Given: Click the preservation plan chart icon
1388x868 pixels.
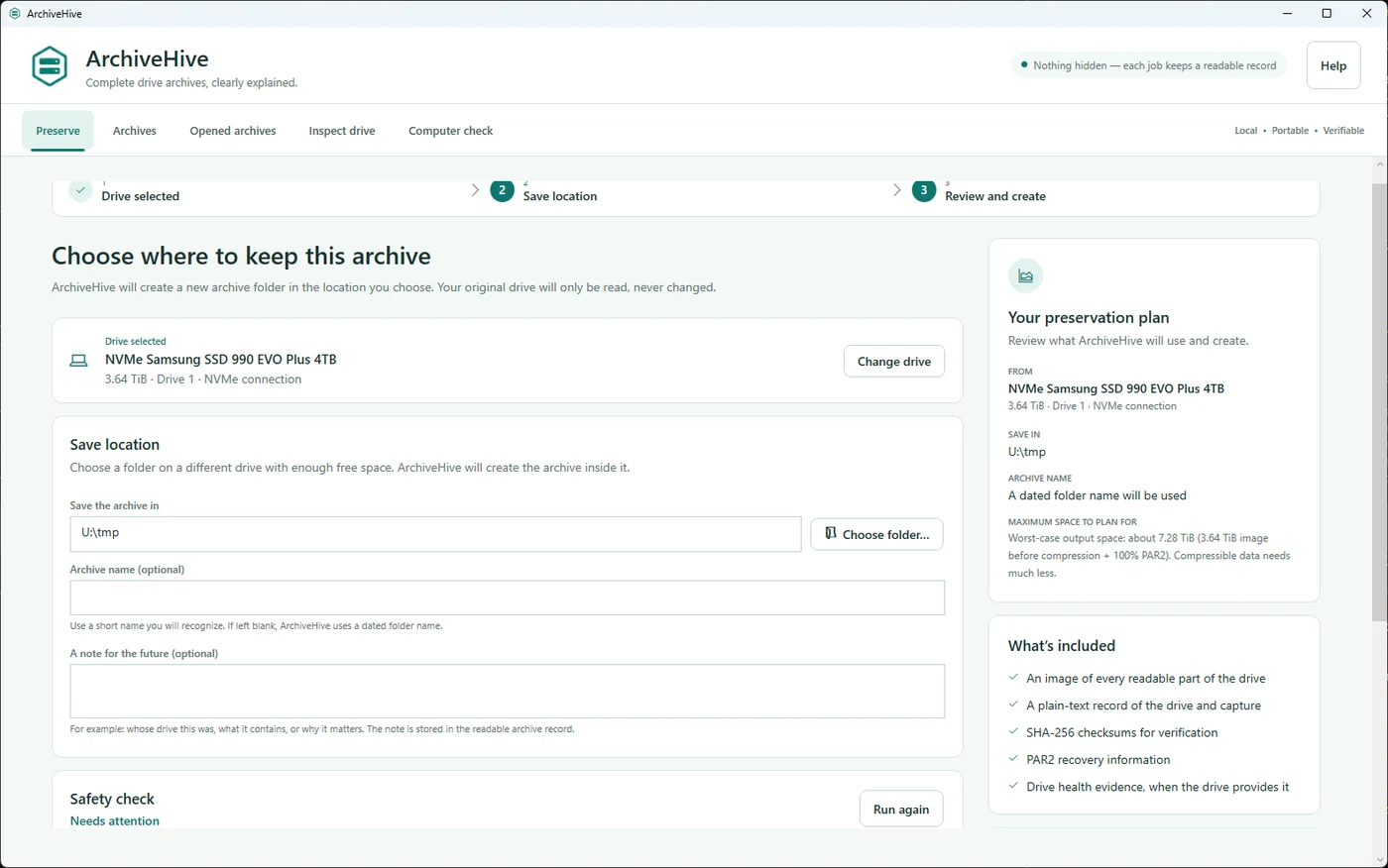Looking at the screenshot, I should tap(1025, 275).
